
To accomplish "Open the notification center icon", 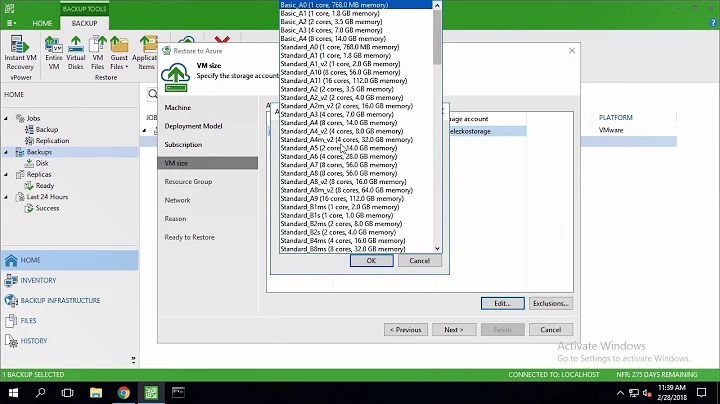I will pos(701,393).
